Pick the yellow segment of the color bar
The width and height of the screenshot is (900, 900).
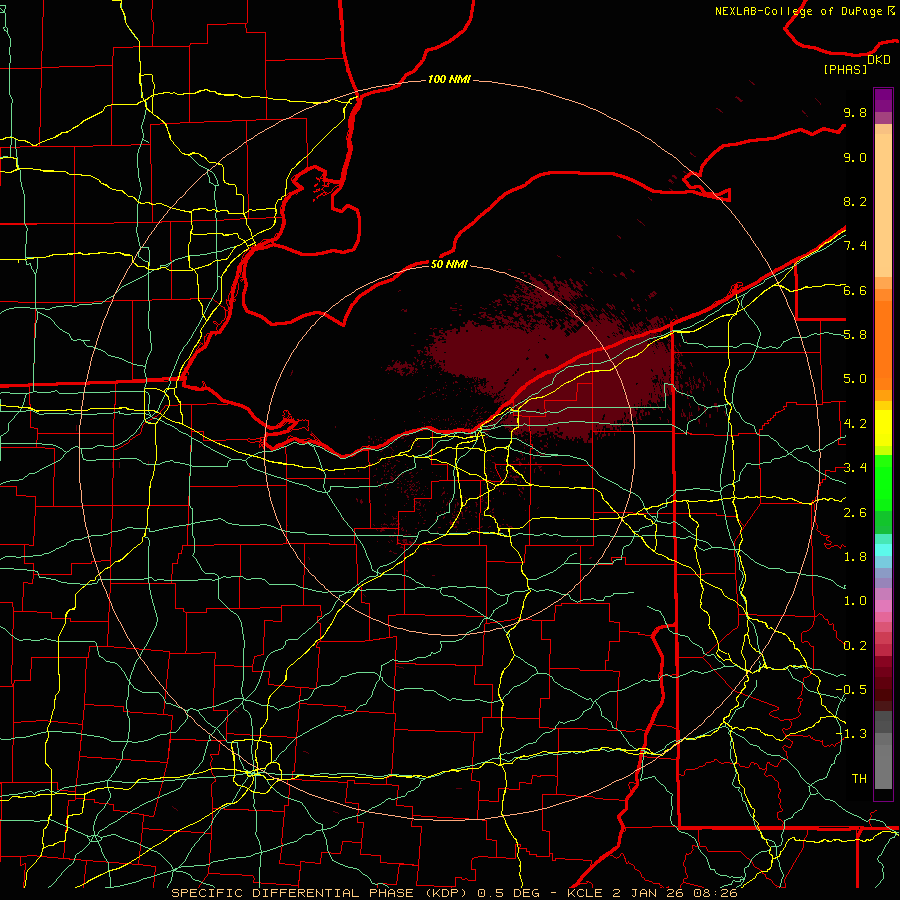pos(883,428)
